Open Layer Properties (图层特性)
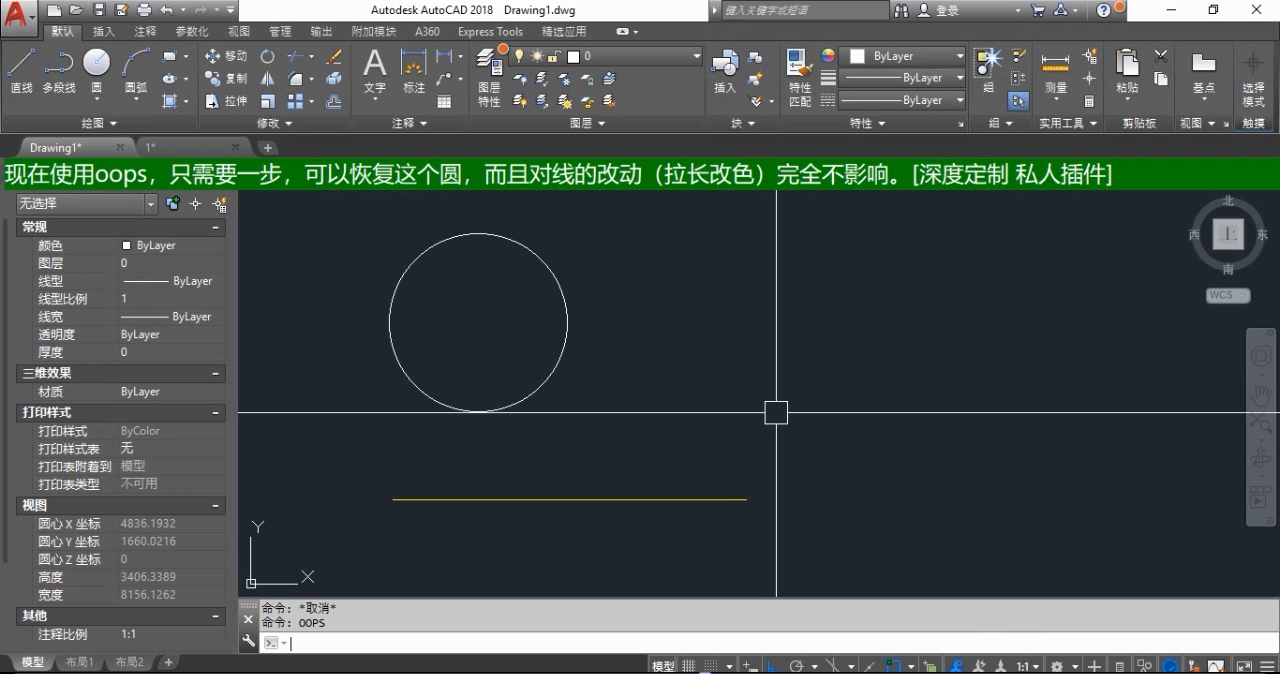The width and height of the screenshot is (1280, 674). point(489,78)
